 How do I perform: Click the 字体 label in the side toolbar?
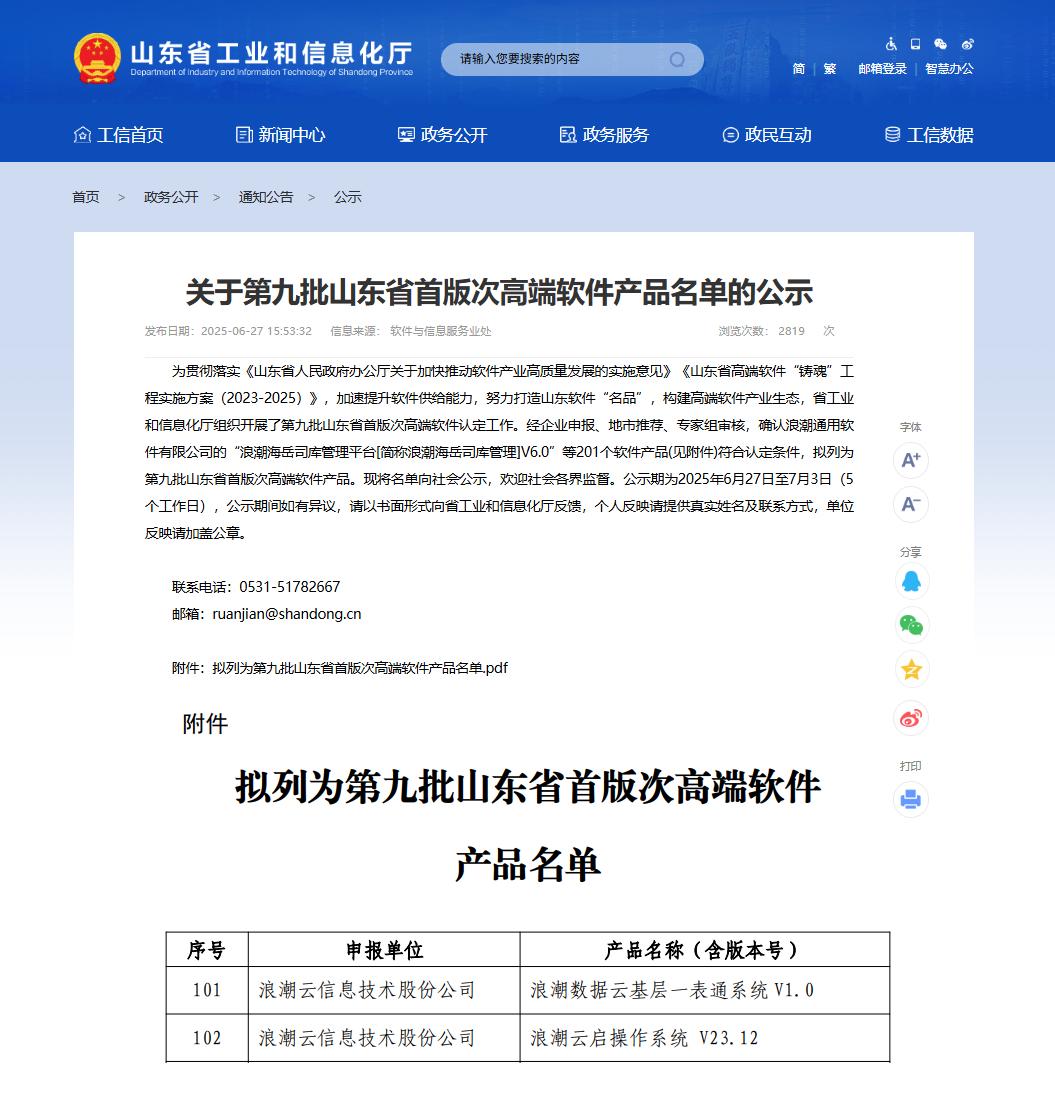tap(910, 426)
